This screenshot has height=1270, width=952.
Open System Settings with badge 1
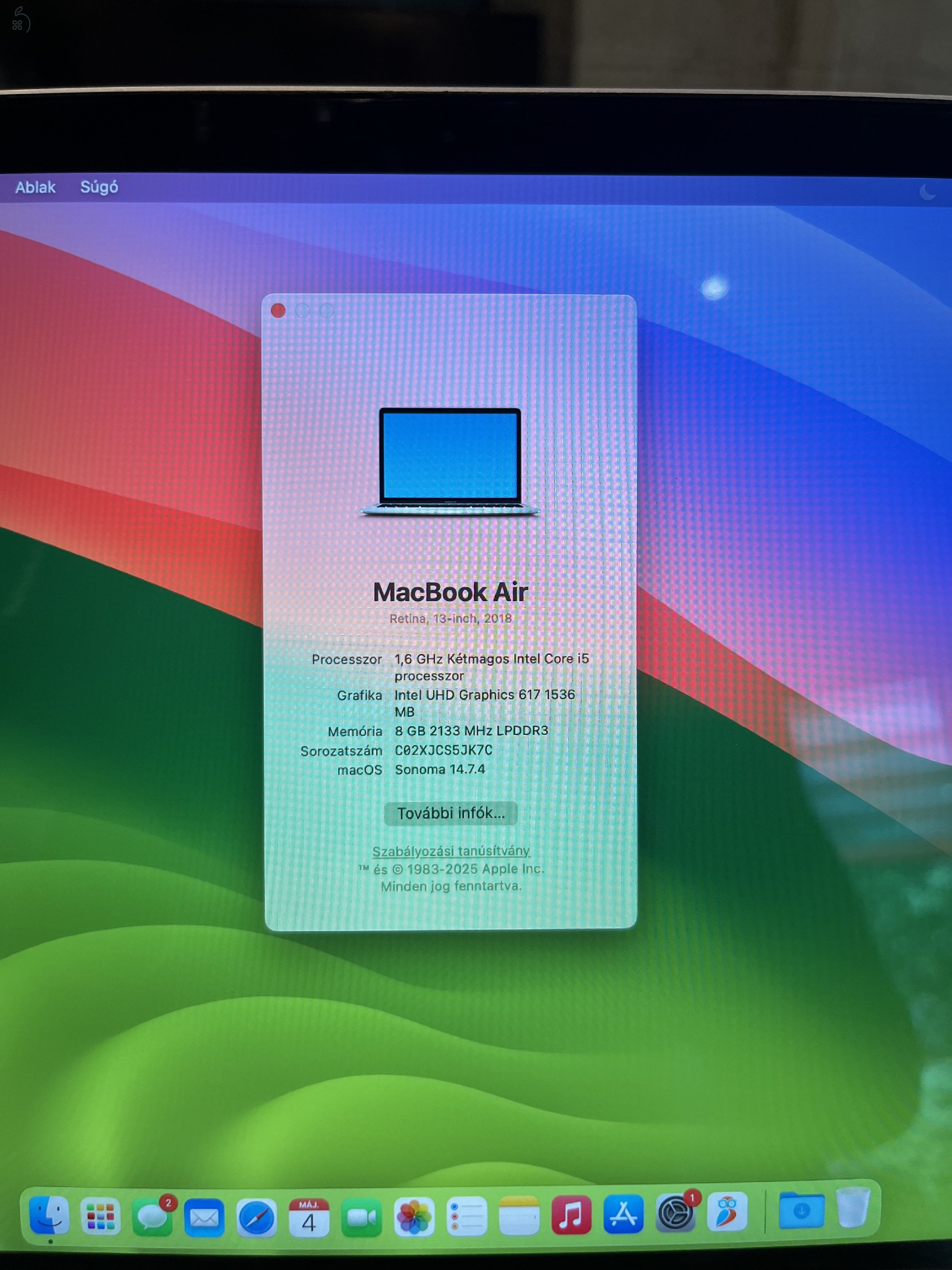click(675, 1212)
